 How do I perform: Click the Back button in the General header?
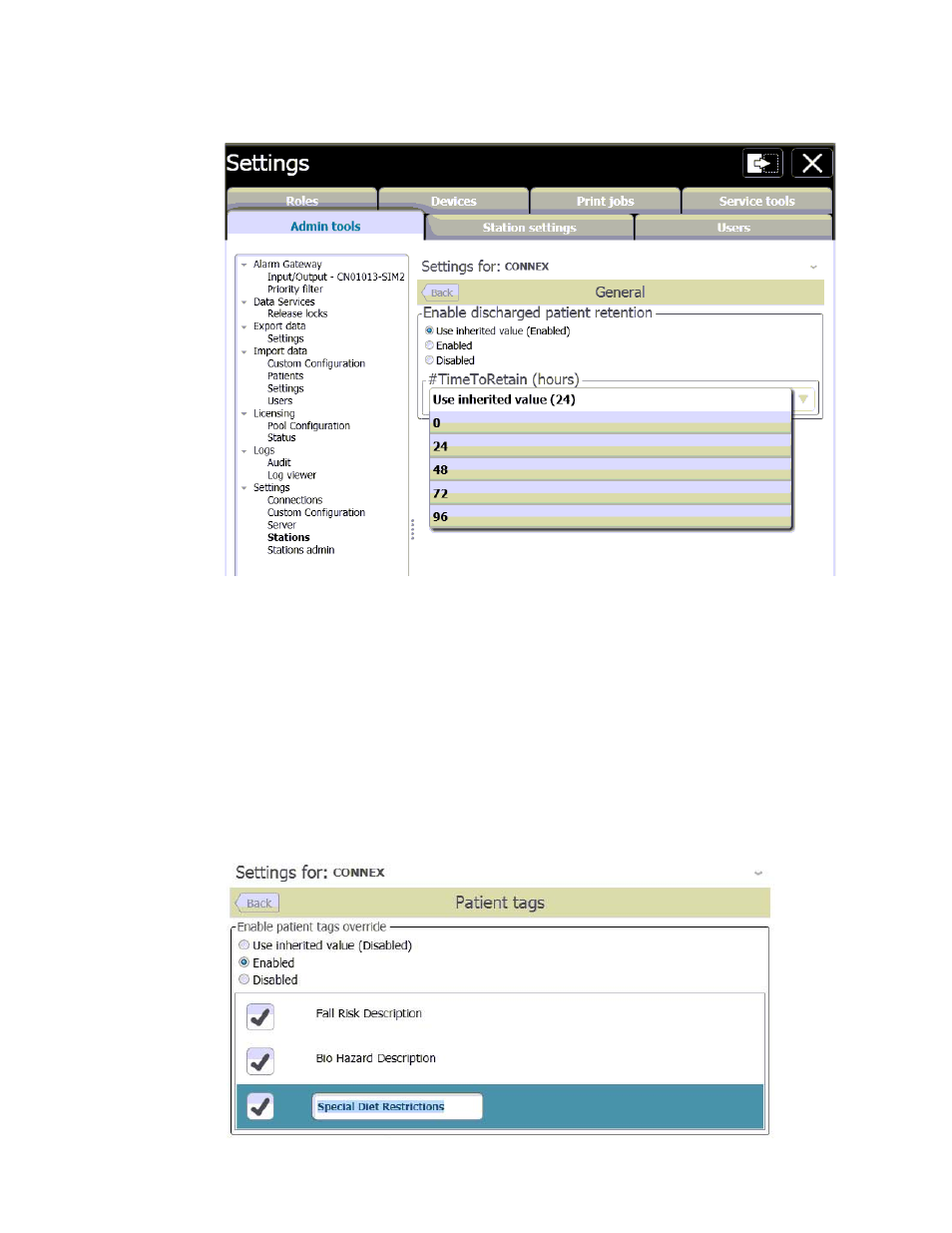pos(440,293)
